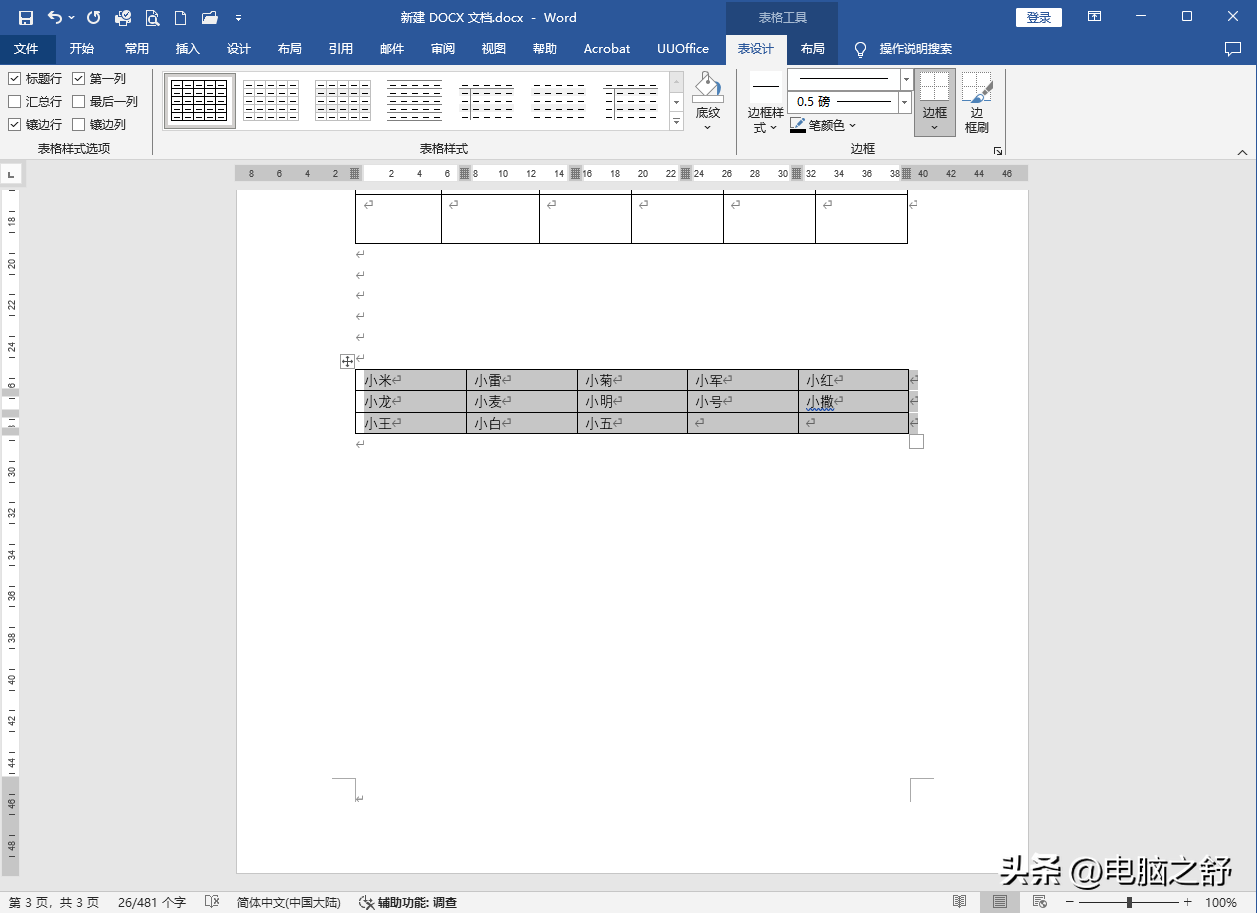Image resolution: width=1257 pixels, height=913 pixels.
Task: Enable the Banded Columns (镶边列) checkbox
Action: point(78,124)
